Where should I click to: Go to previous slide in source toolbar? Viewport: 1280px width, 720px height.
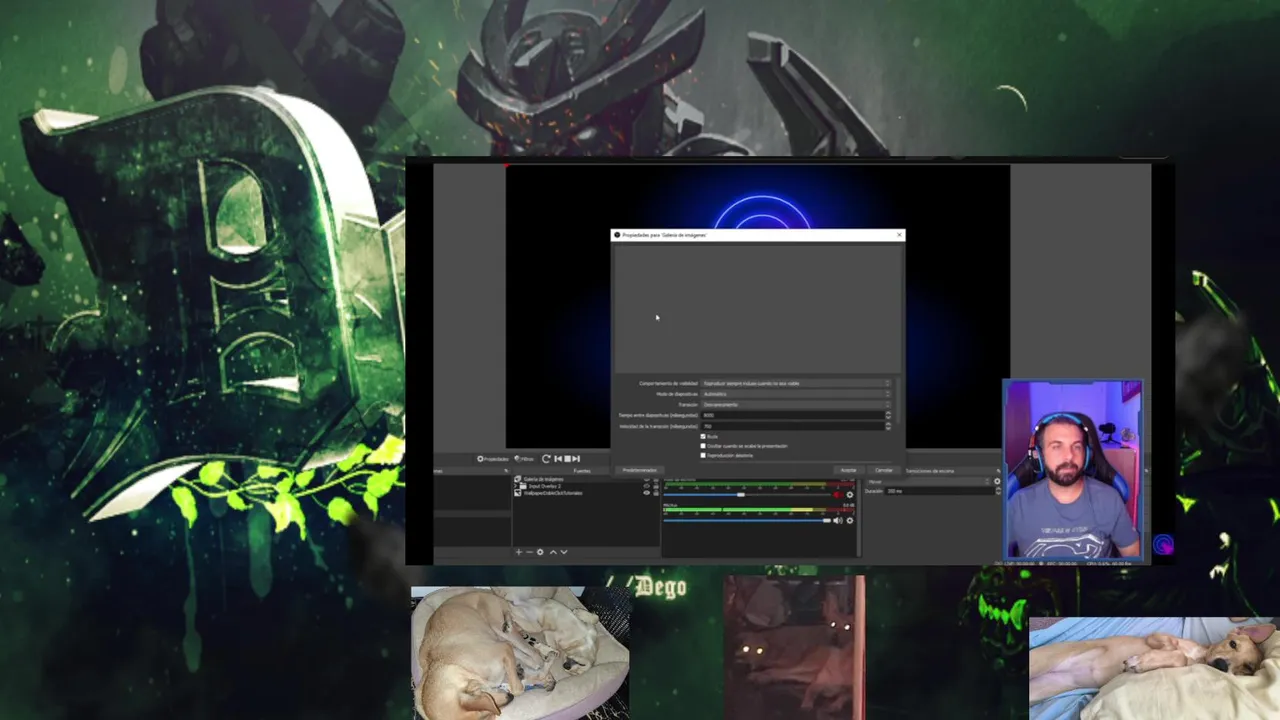coord(558,459)
